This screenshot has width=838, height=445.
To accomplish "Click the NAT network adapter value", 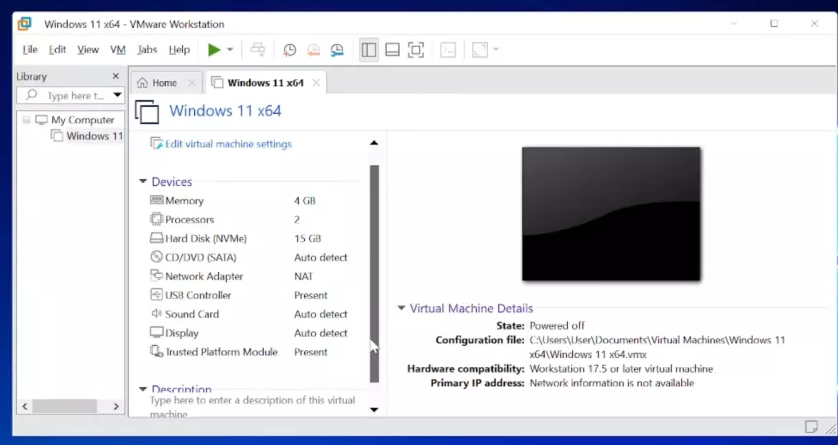I will [x=303, y=276].
